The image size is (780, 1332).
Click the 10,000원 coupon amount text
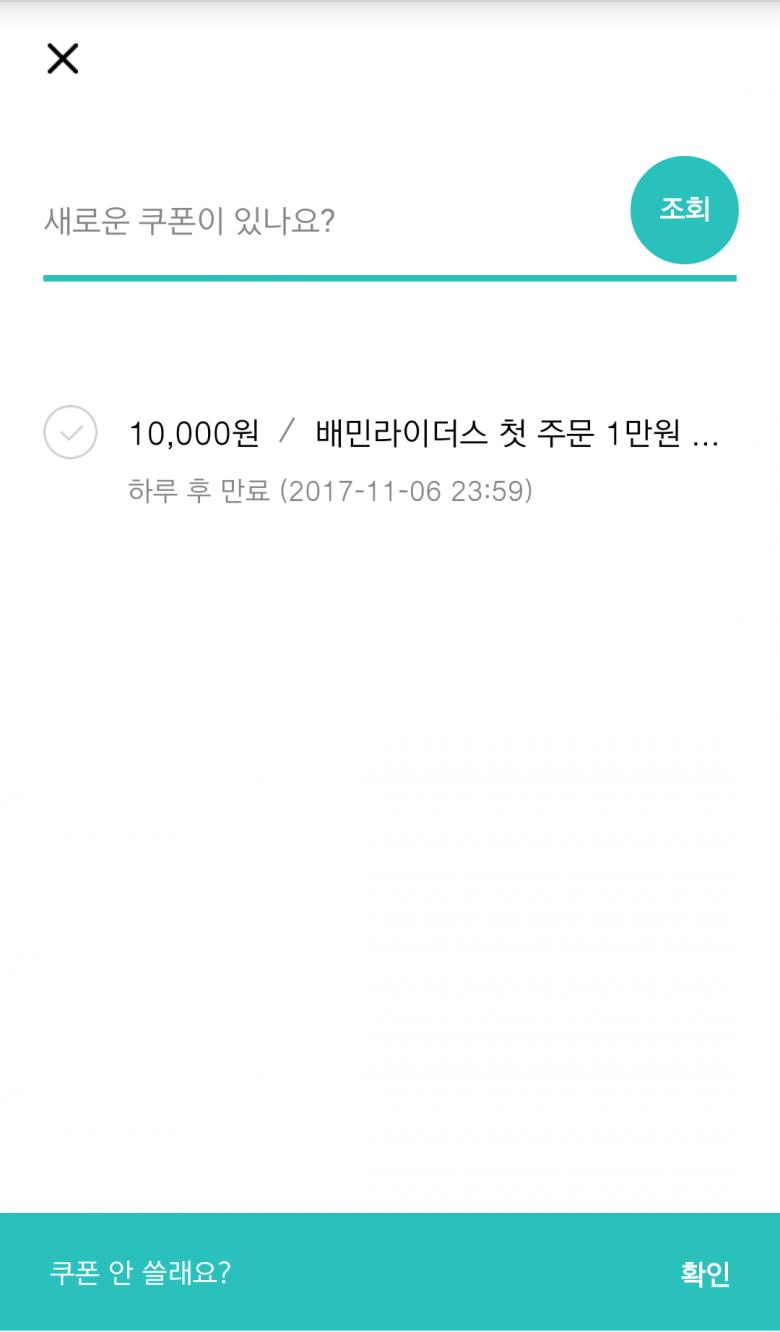194,434
